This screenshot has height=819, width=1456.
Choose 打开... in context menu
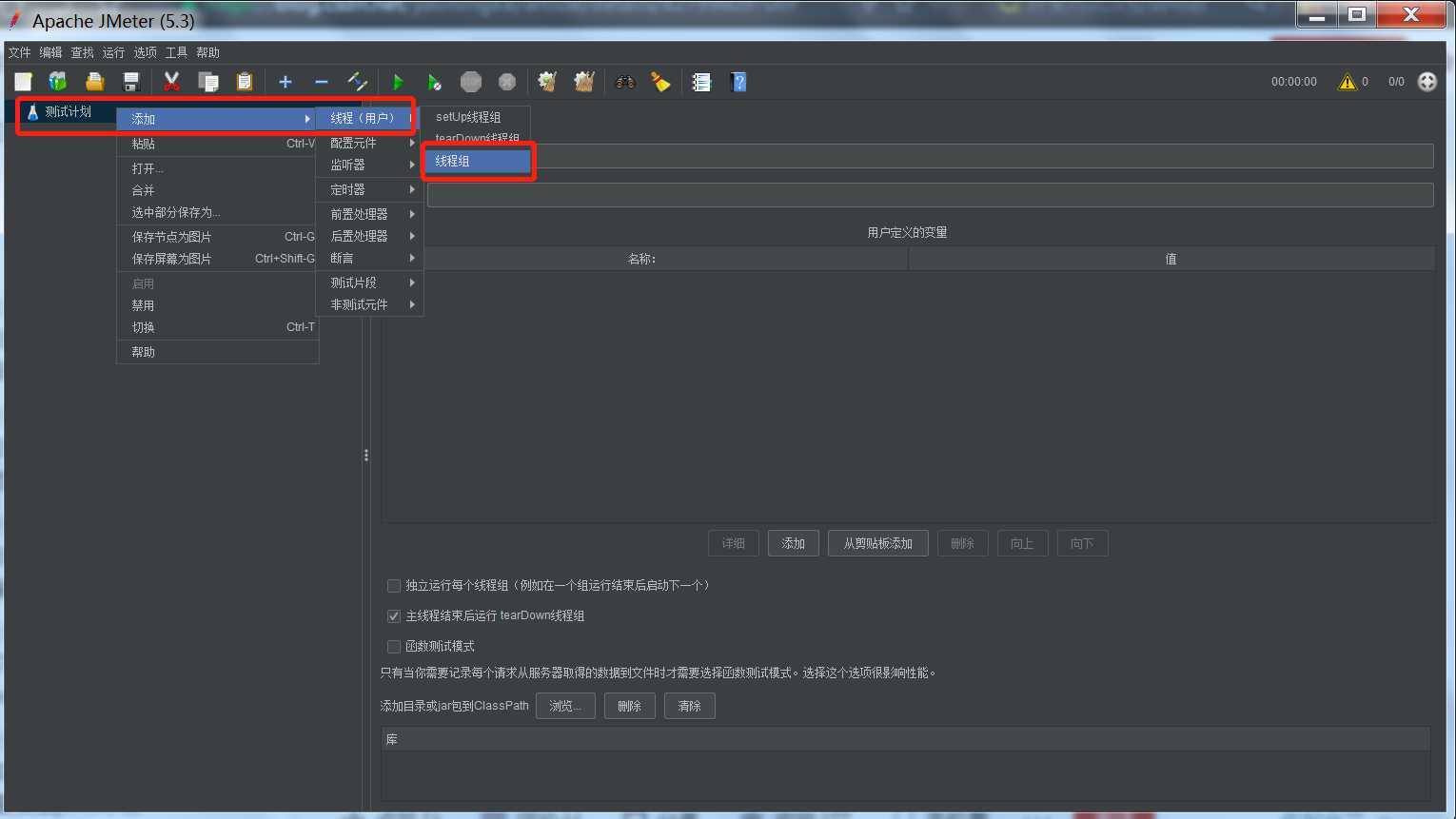click(218, 168)
